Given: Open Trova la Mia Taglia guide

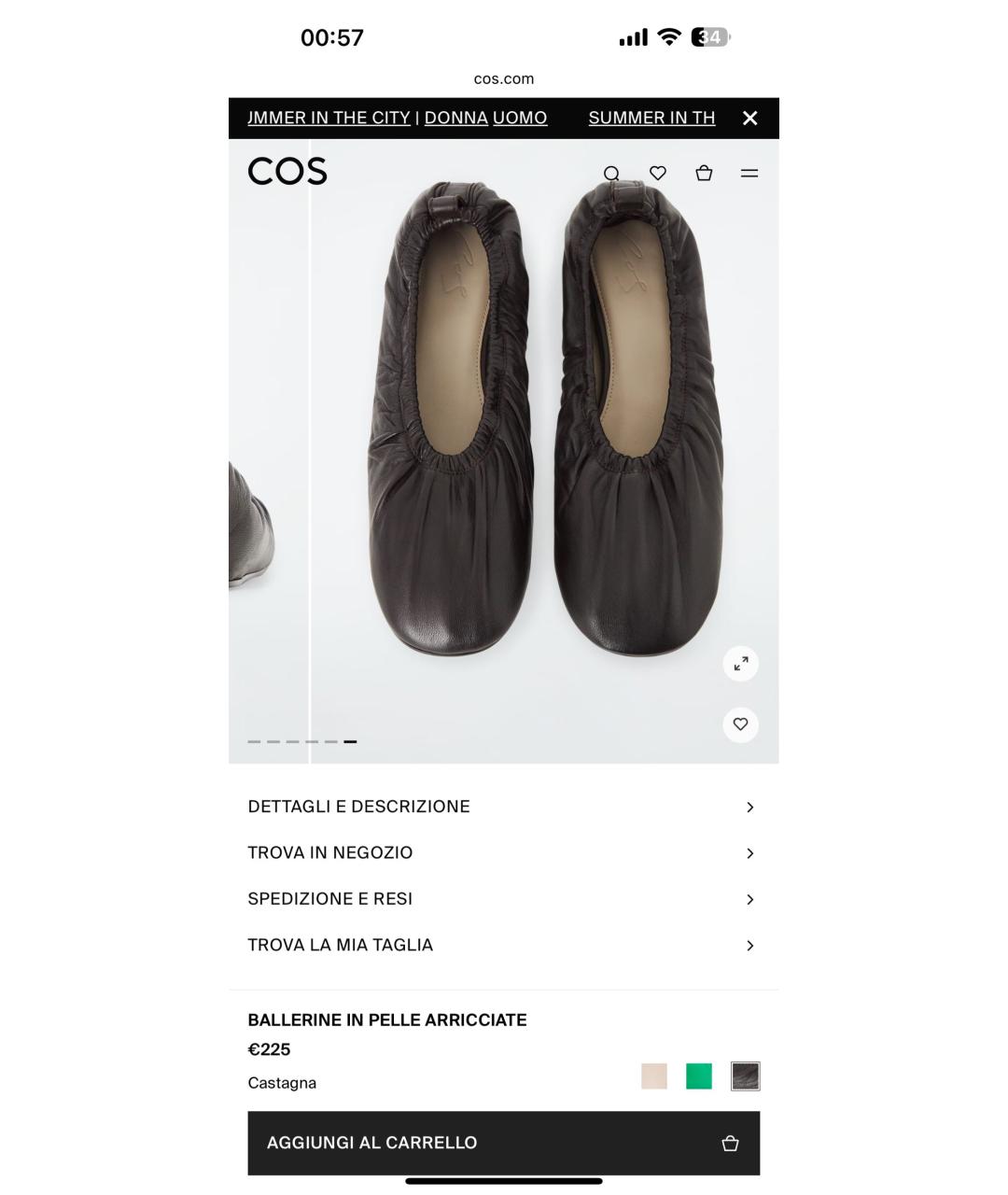Looking at the screenshot, I should click(503, 946).
